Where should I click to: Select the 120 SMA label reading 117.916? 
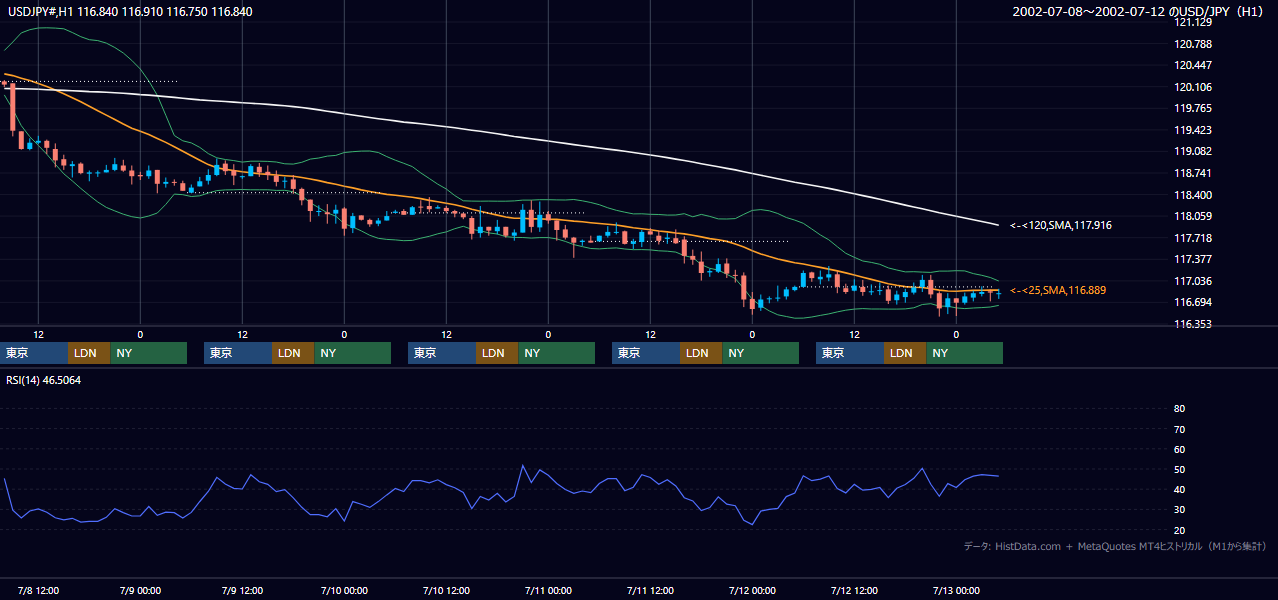pos(1061,226)
